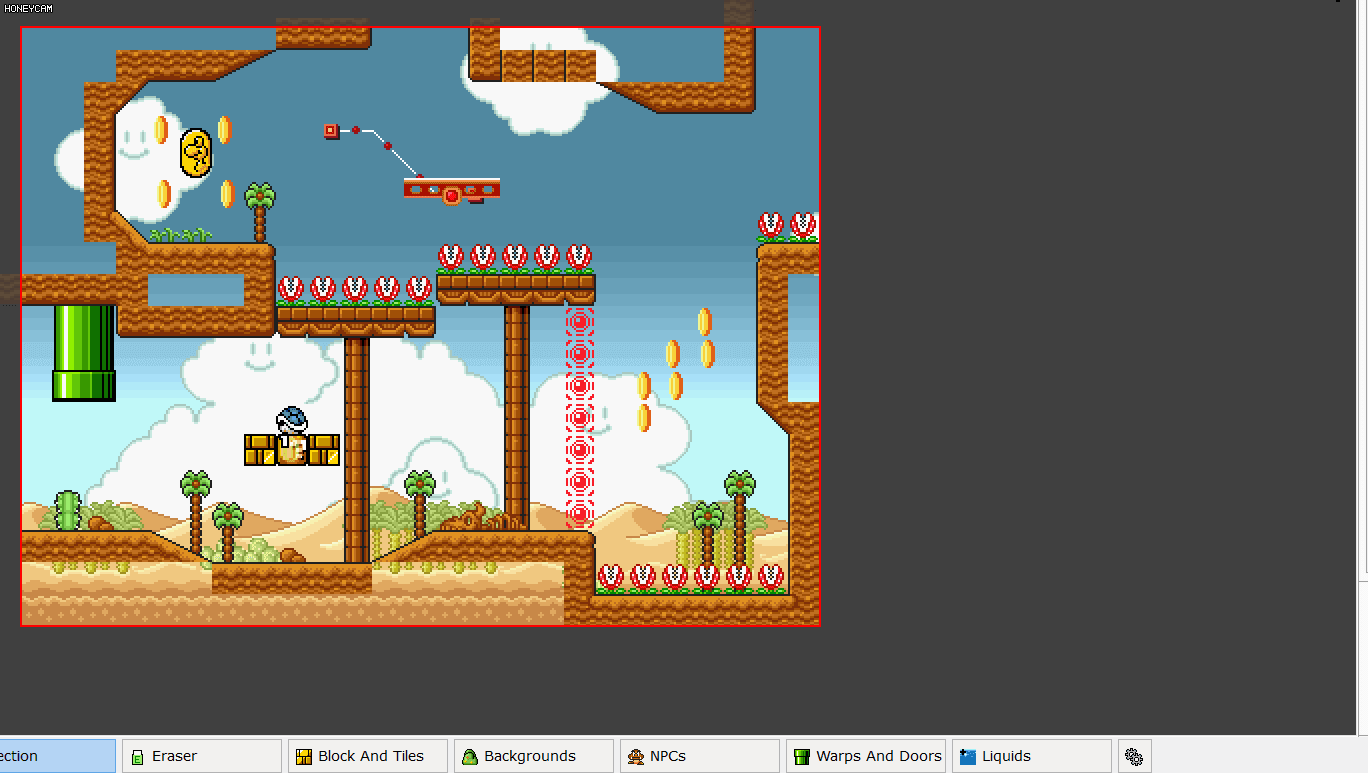Open the NPCs toolbox
Screen dimensions: 1368x773
[x=700, y=756]
